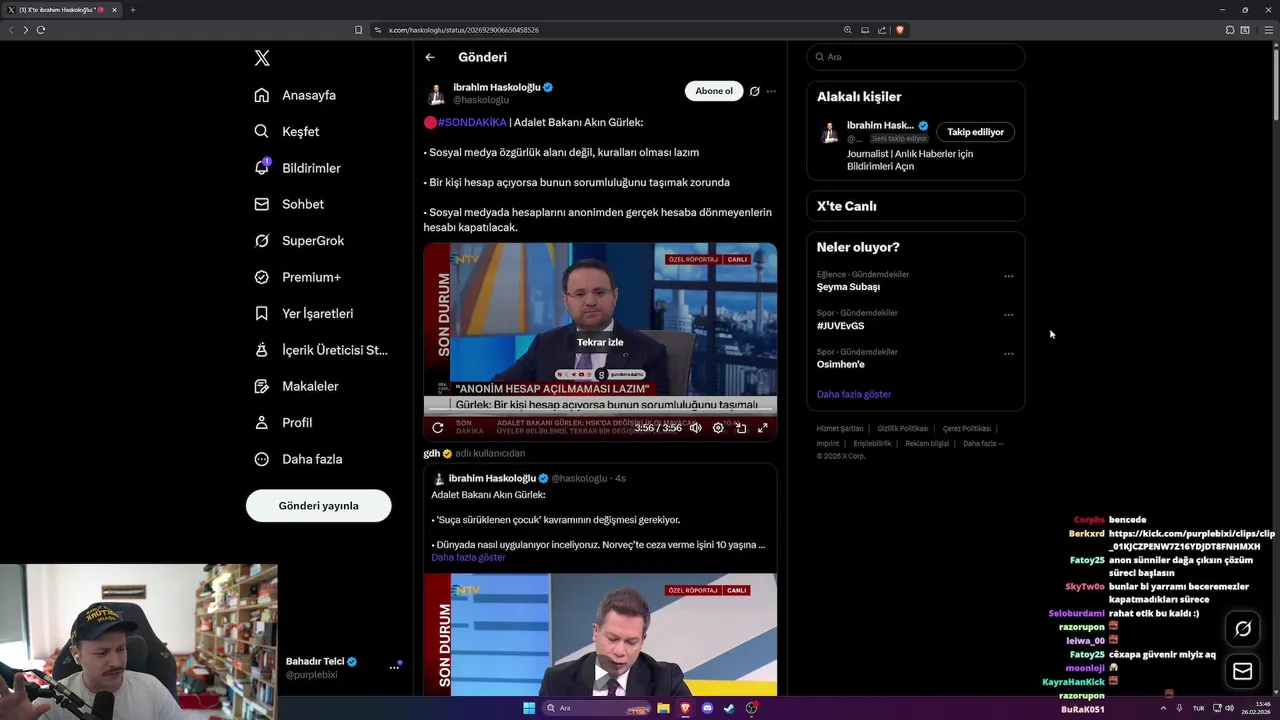
Task: Enter video fullscreen mode
Action: coord(763,427)
